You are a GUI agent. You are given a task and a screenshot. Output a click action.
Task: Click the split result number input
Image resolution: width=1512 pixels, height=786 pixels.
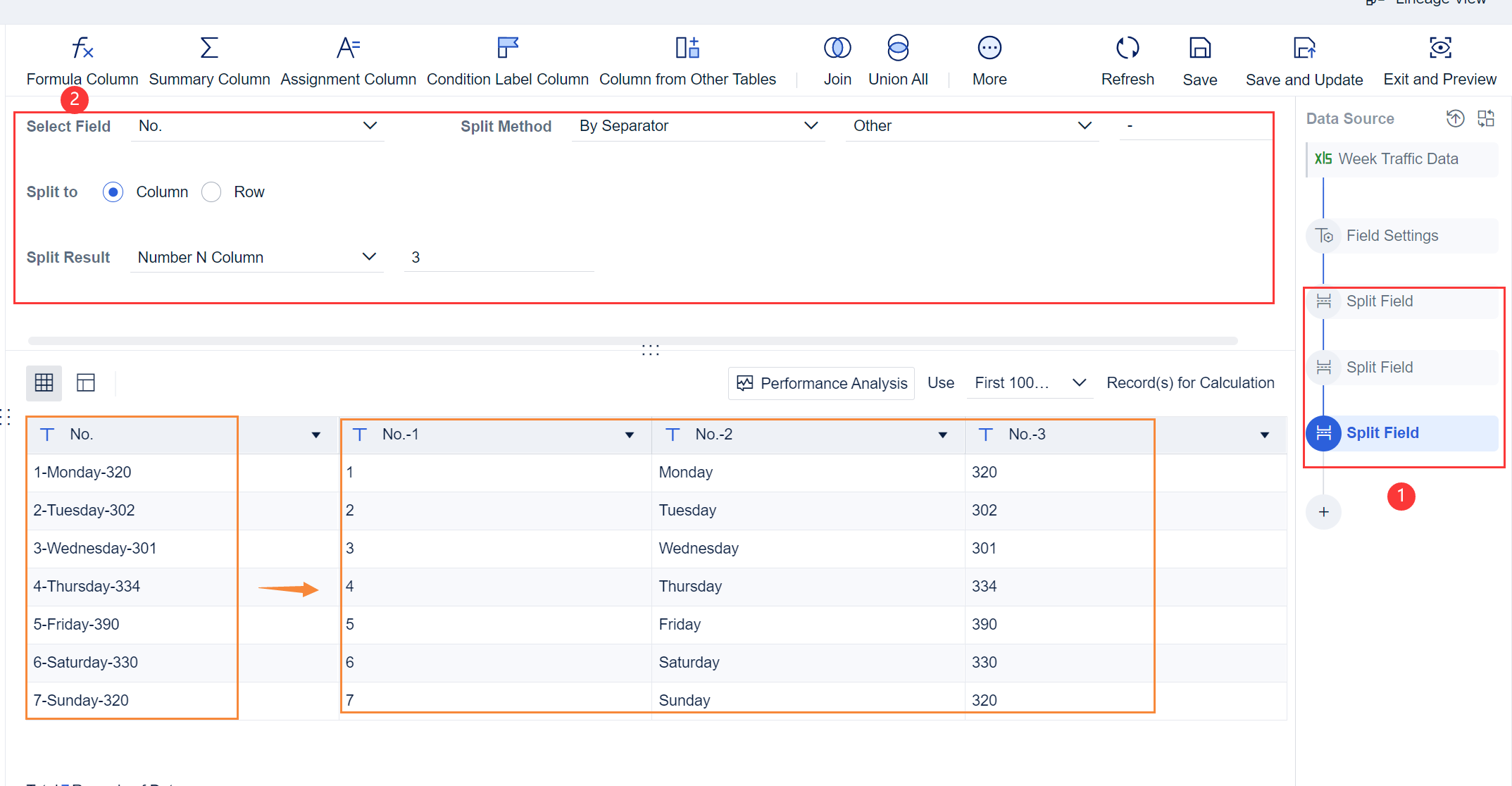[x=499, y=258]
